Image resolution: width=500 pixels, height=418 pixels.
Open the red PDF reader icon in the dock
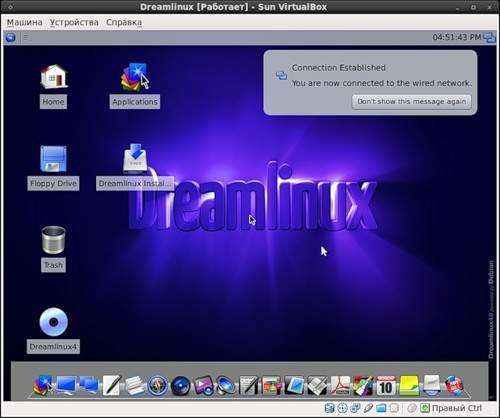(340, 386)
